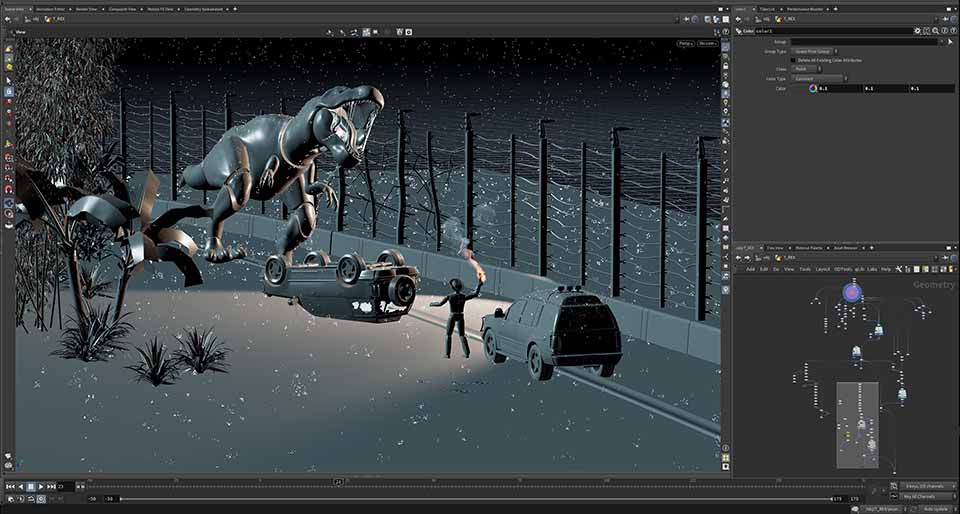960x514 pixels.
Task: Click the pin icon in network editor path bar
Action: (946, 258)
